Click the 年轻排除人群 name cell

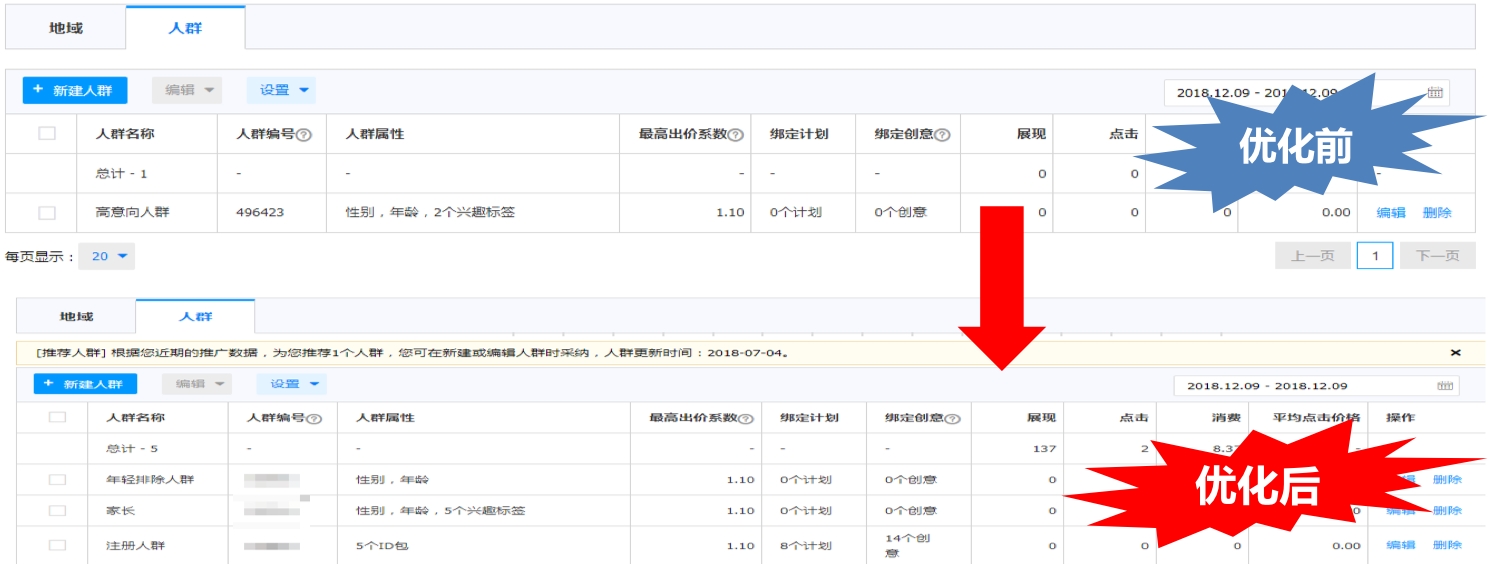pos(150,479)
